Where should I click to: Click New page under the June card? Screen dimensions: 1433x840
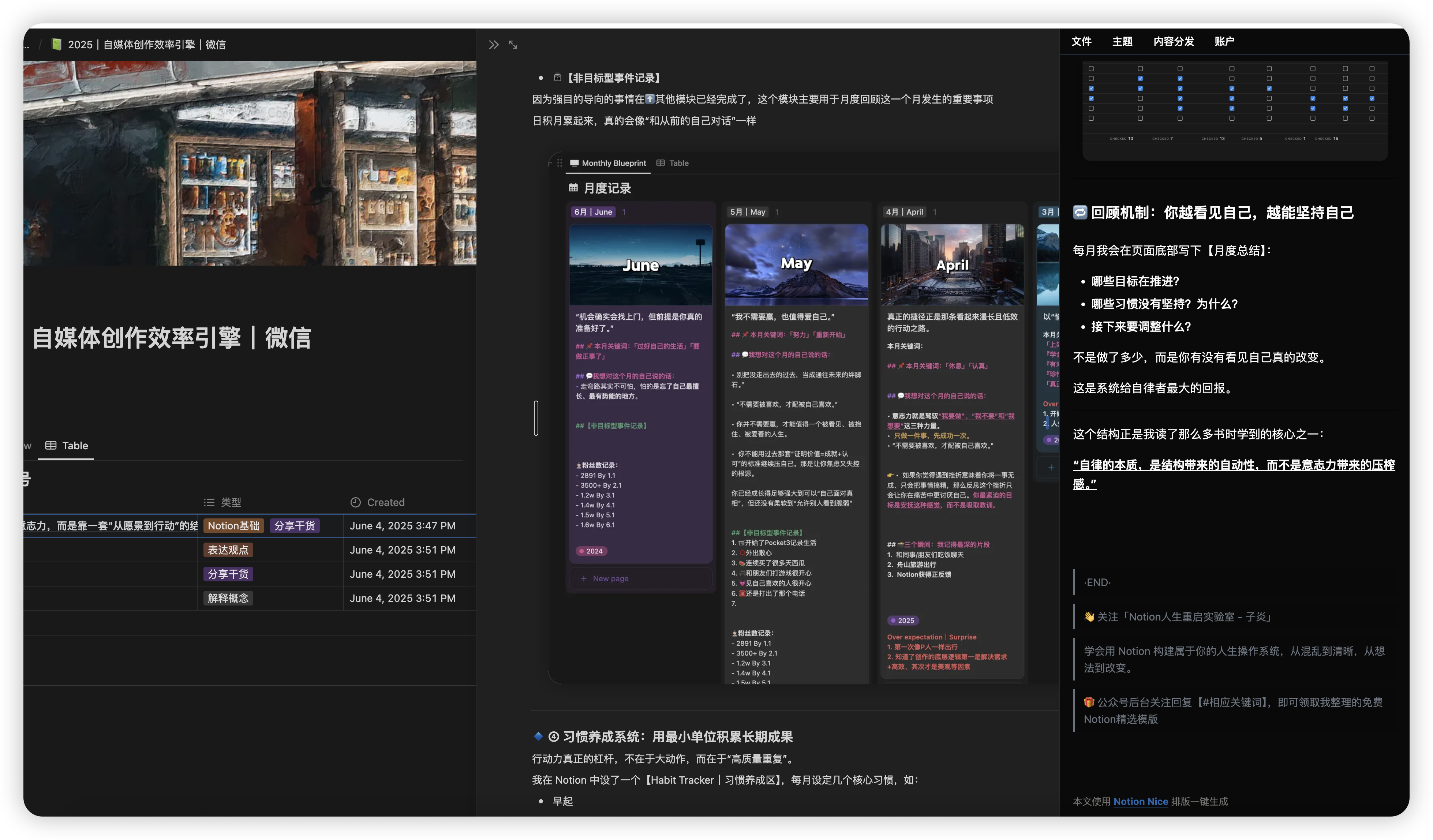click(610, 578)
